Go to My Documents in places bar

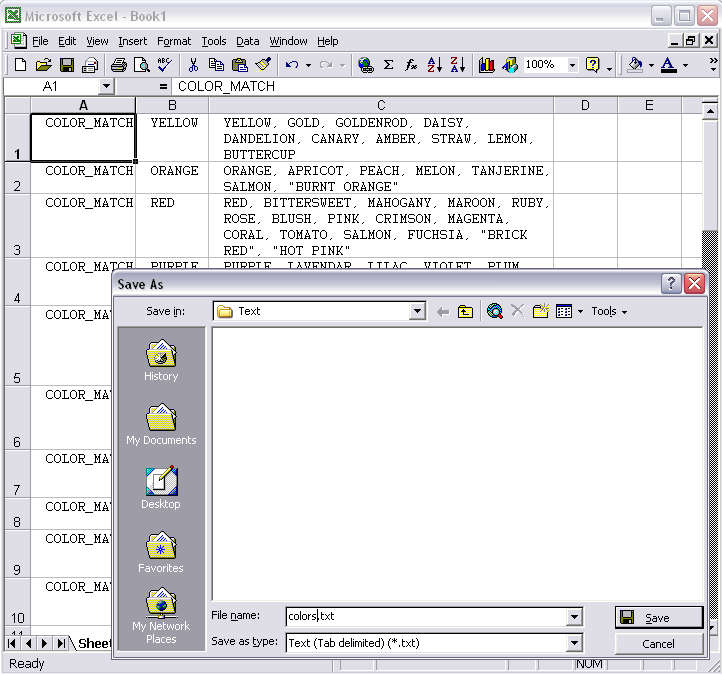tap(161, 425)
